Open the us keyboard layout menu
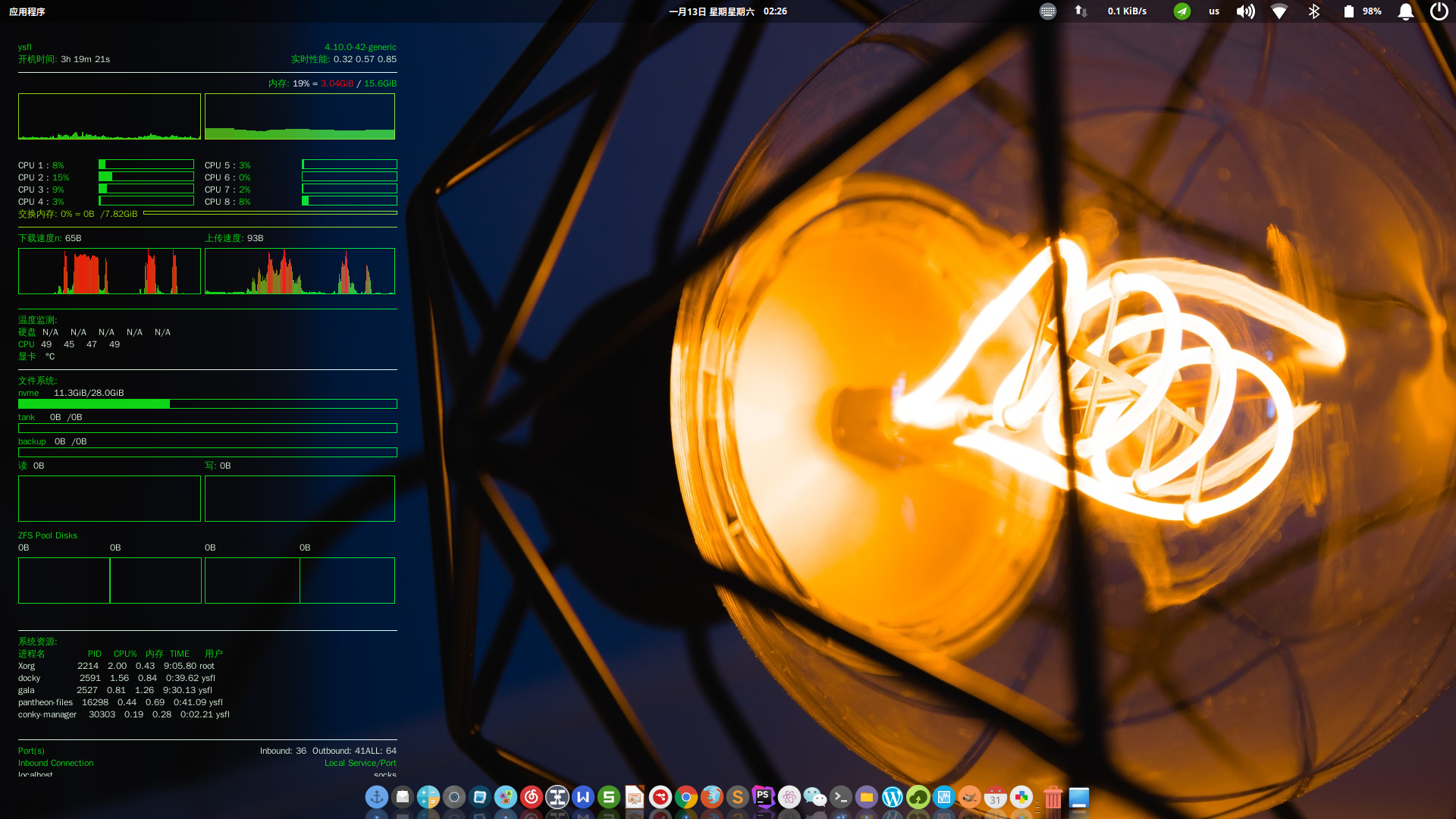1456x819 pixels. point(1214,11)
